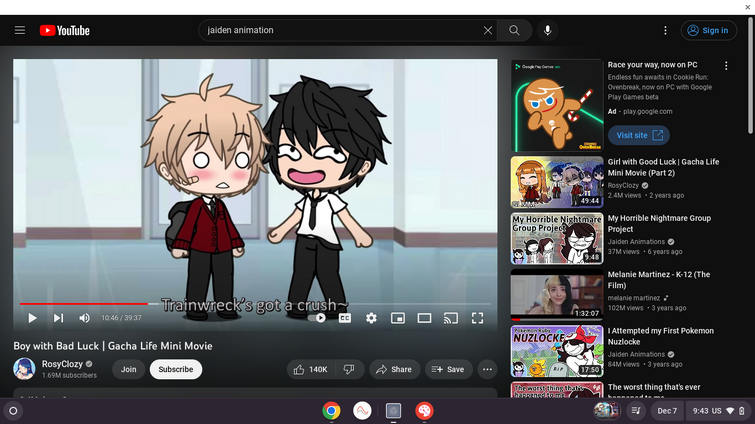
Task: Click the video title Boy with Bad Luck
Action: tap(113, 346)
